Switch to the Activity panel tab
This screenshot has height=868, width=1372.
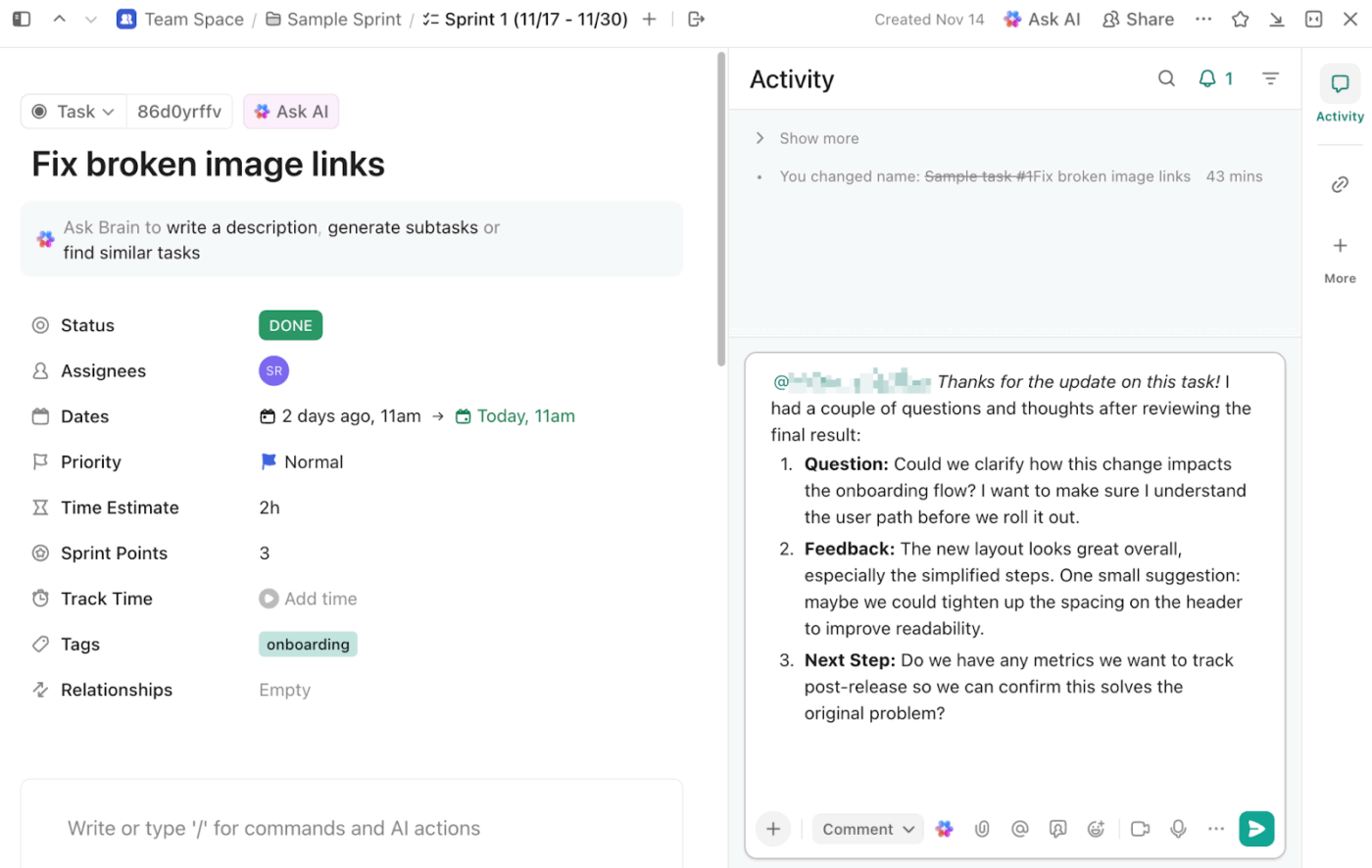(1340, 95)
